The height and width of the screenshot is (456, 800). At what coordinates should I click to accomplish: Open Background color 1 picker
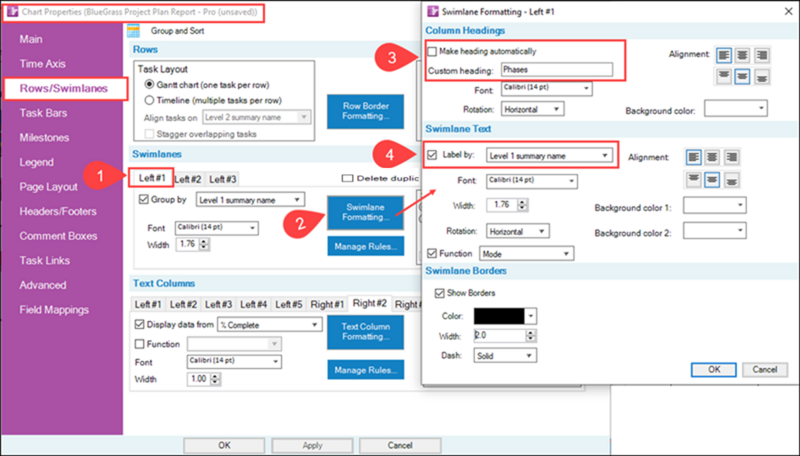coord(715,205)
